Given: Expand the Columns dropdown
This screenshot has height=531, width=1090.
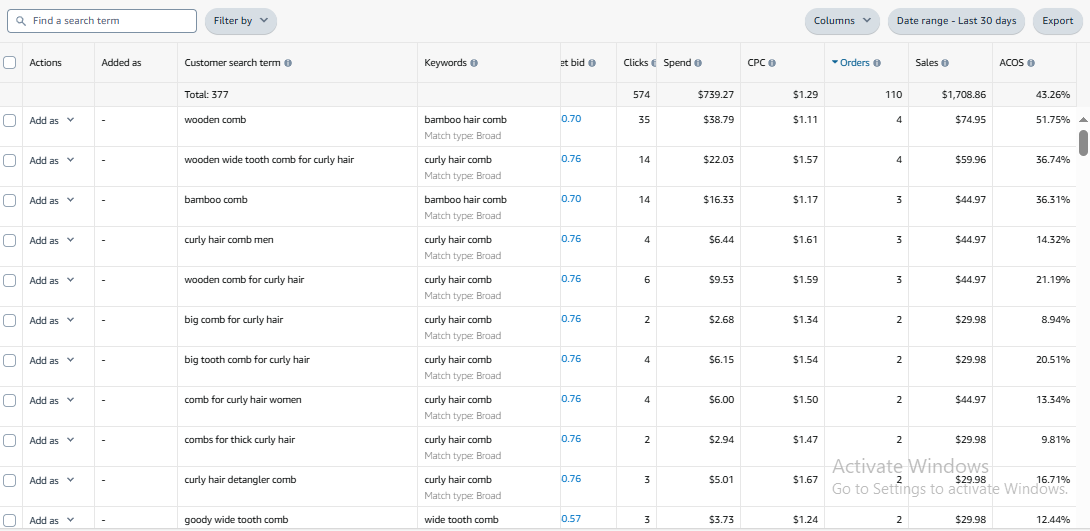Looking at the screenshot, I should pos(841,21).
